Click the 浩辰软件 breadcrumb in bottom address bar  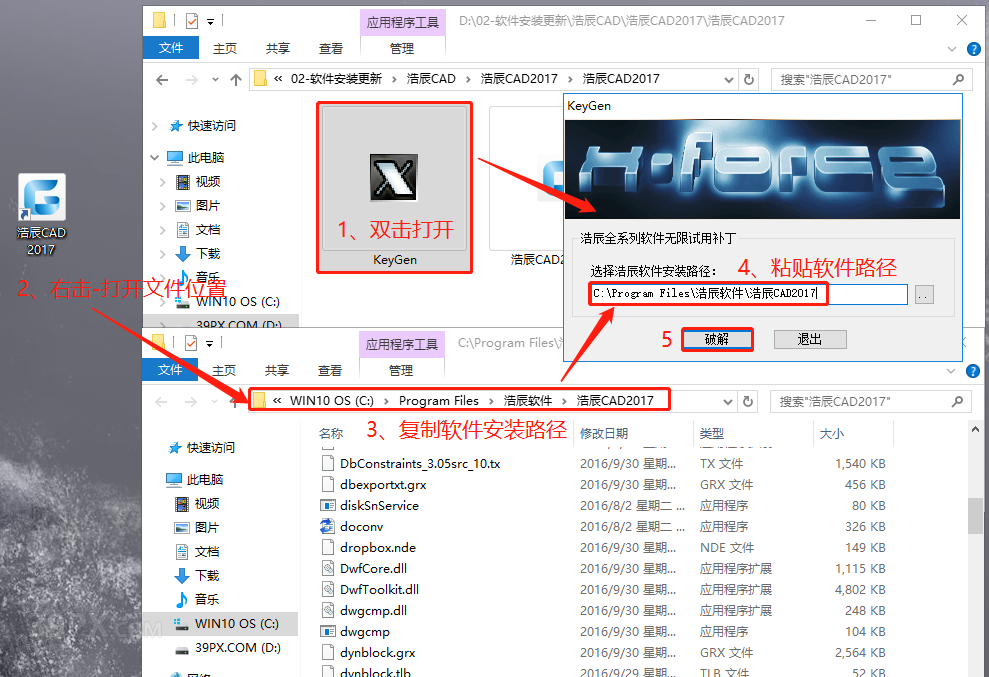(528, 401)
